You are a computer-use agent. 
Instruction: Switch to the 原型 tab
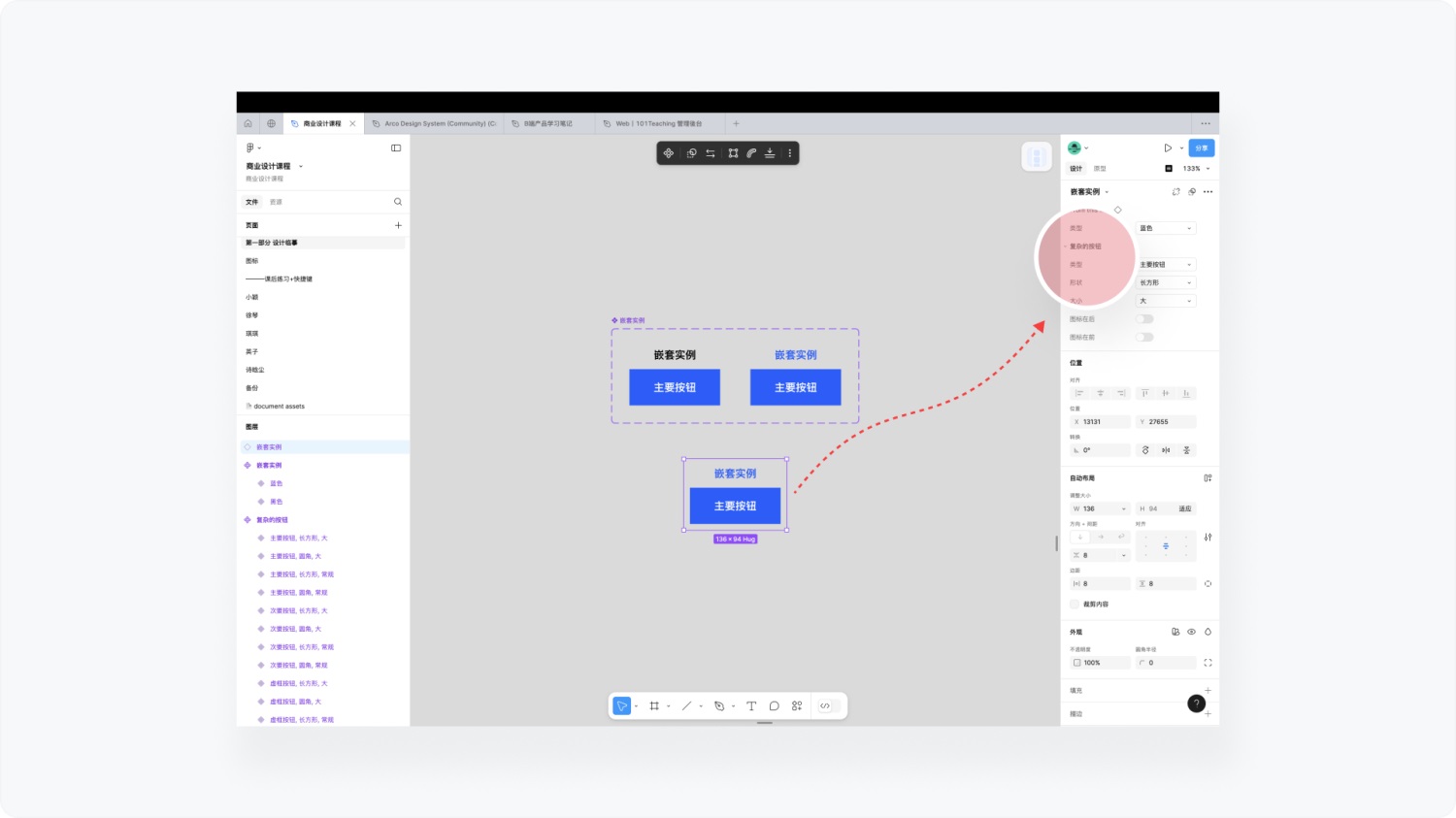click(1098, 168)
